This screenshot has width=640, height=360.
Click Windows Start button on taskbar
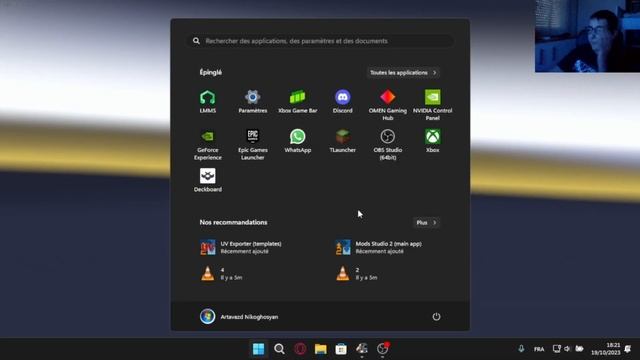click(258, 349)
